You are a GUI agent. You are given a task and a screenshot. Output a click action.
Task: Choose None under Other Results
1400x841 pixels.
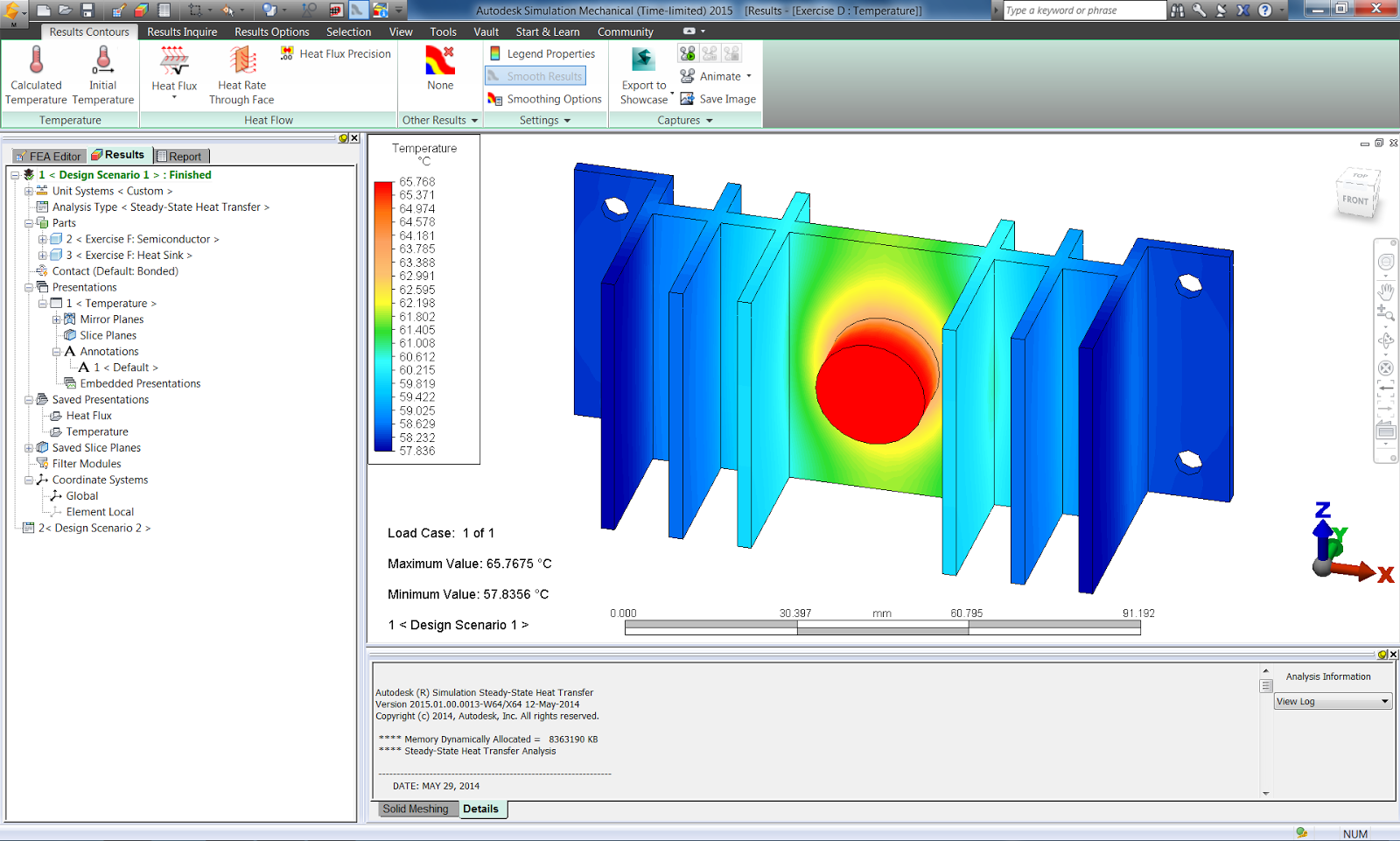pos(440,68)
